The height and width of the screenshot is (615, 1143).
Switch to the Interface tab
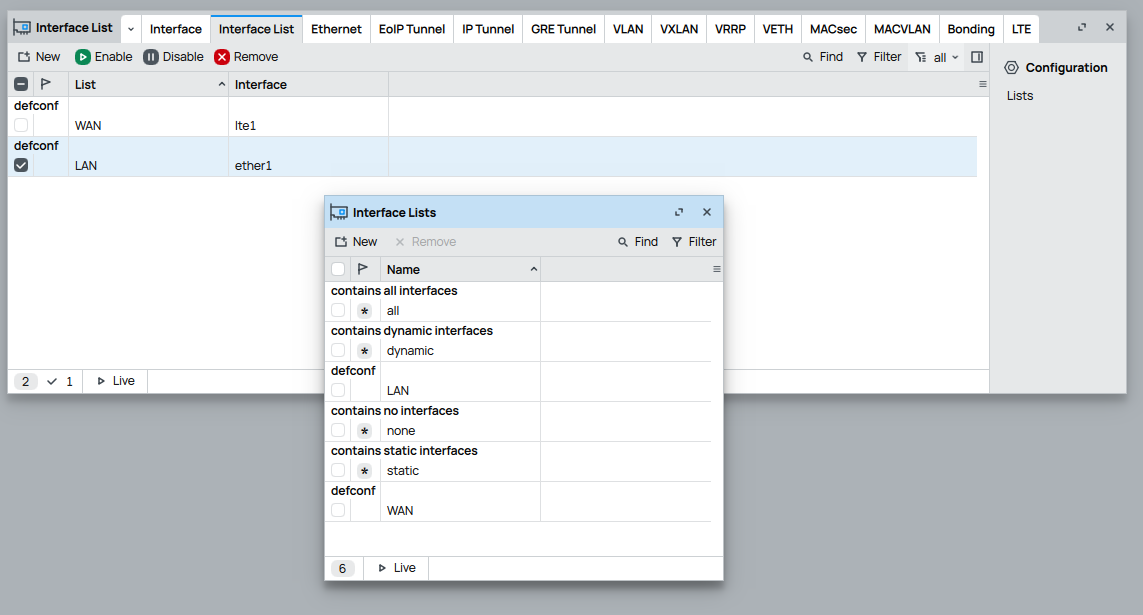coord(176,29)
